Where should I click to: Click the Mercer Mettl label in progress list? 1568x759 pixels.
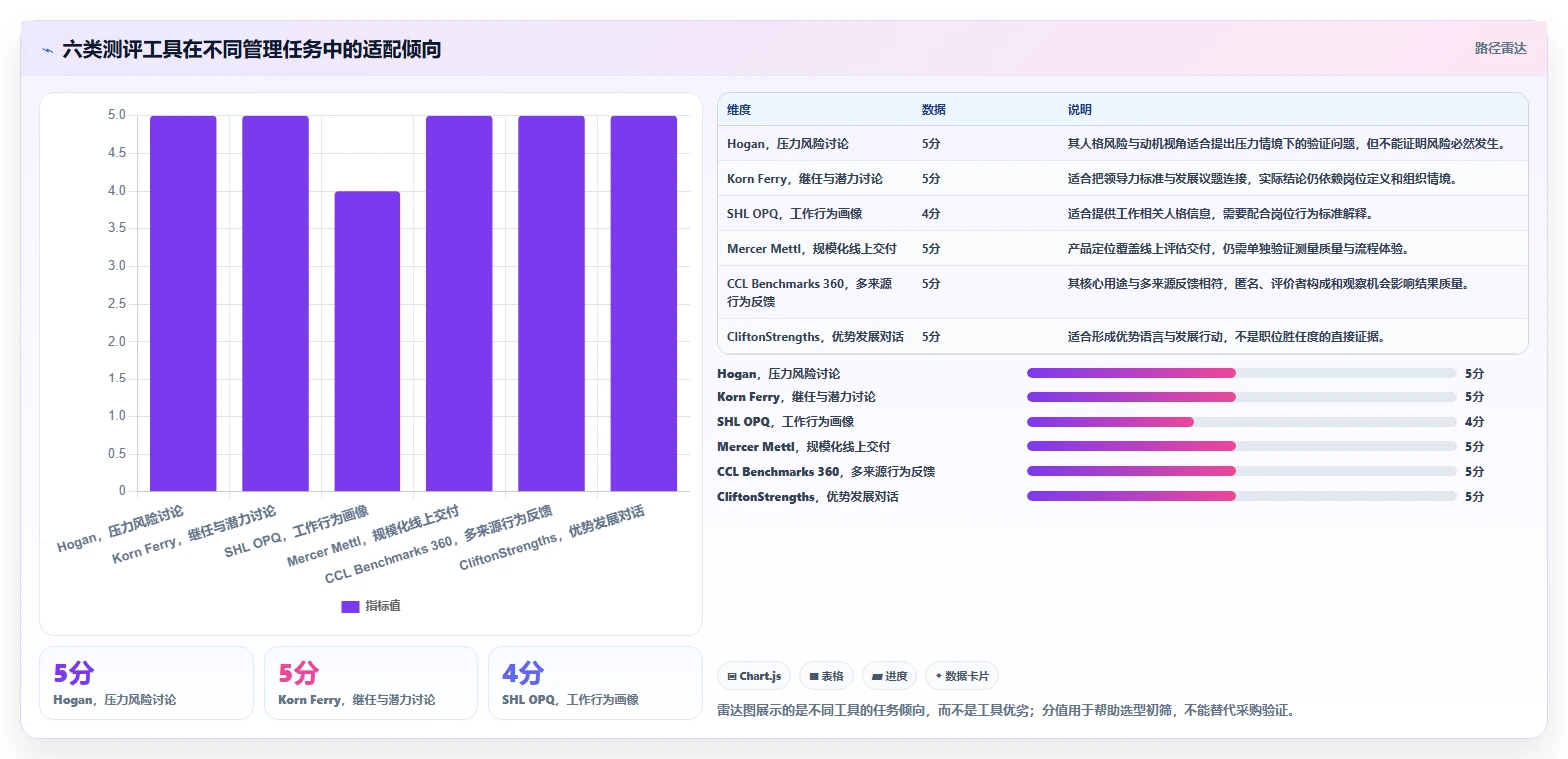coord(804,446)
